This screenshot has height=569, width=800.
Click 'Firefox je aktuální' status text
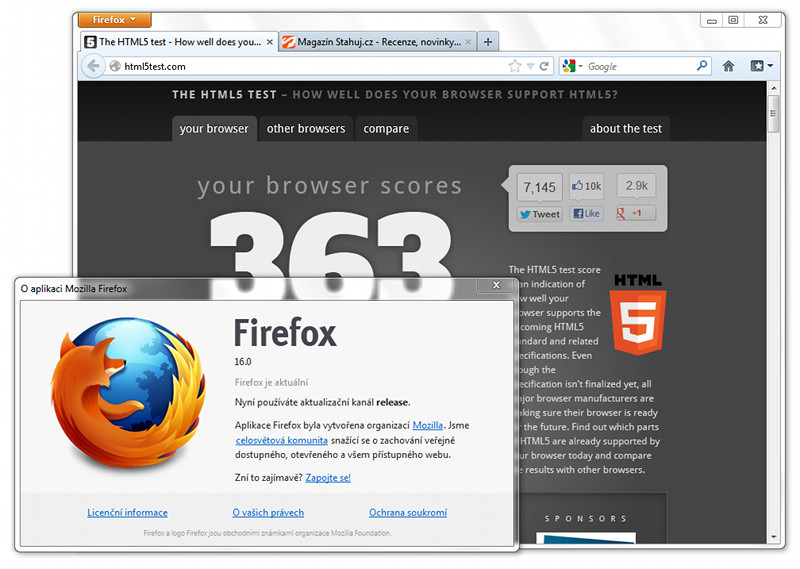(271, 382)
